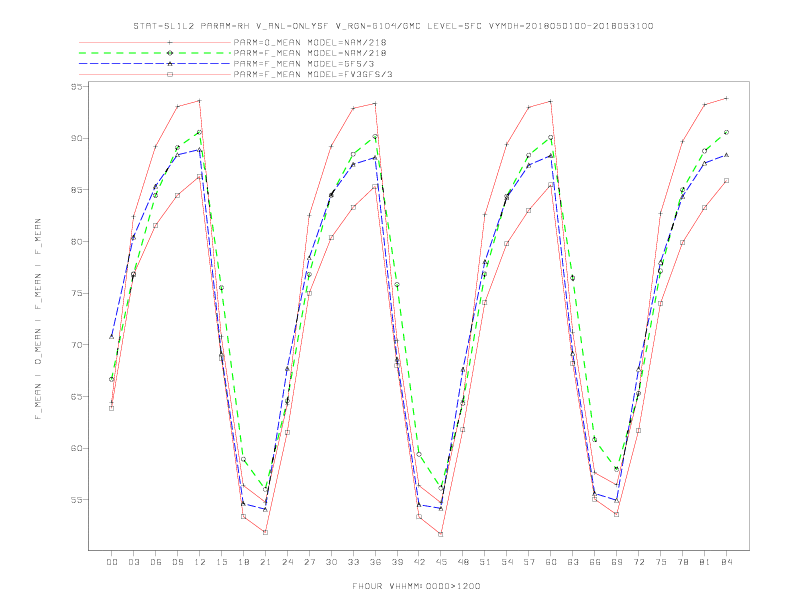Click the x-axis tick label 66
792x612 pixels.
(595, 562)
